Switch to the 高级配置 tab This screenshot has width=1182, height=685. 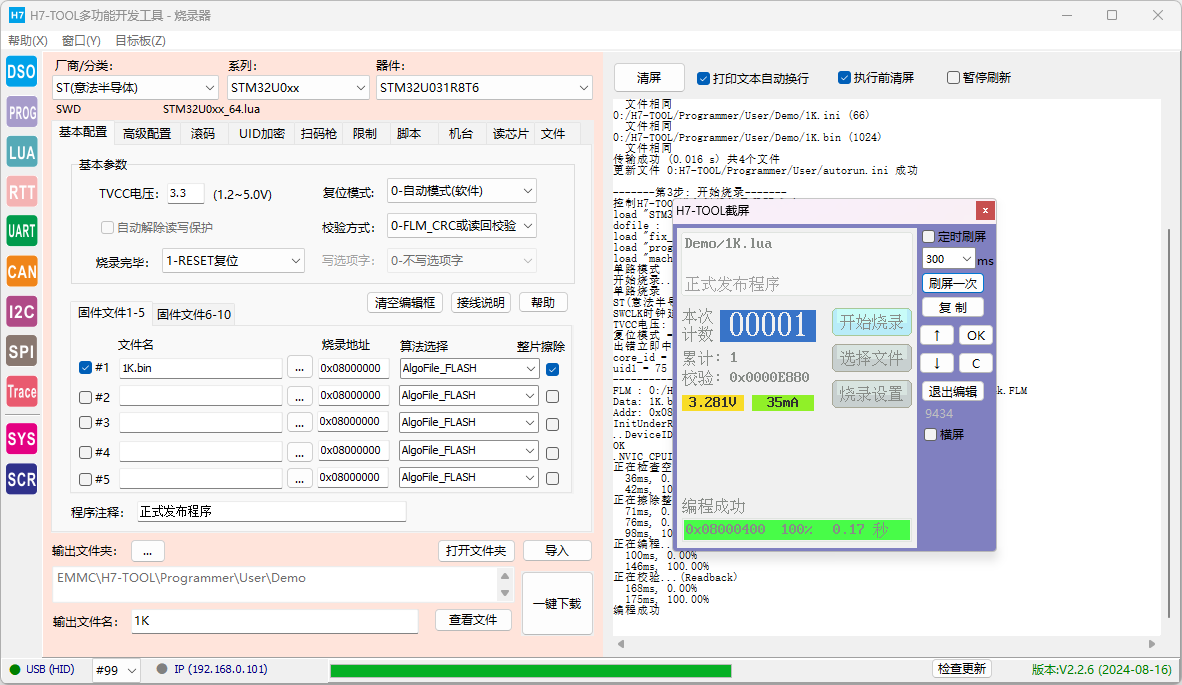tap(147, 134)
